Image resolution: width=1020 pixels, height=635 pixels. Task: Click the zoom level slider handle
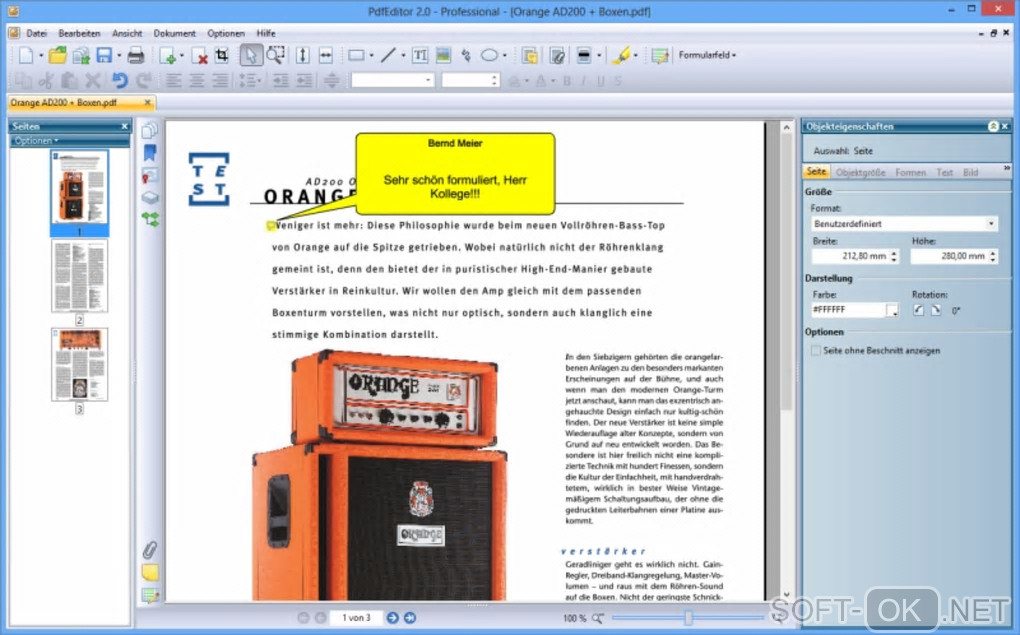click(688, 618)
